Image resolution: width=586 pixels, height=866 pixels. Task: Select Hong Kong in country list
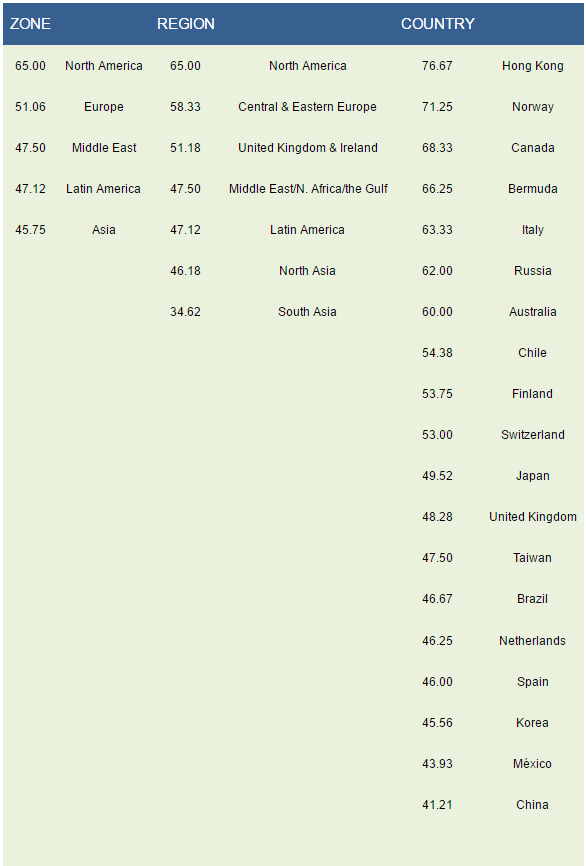pos(532,66)
